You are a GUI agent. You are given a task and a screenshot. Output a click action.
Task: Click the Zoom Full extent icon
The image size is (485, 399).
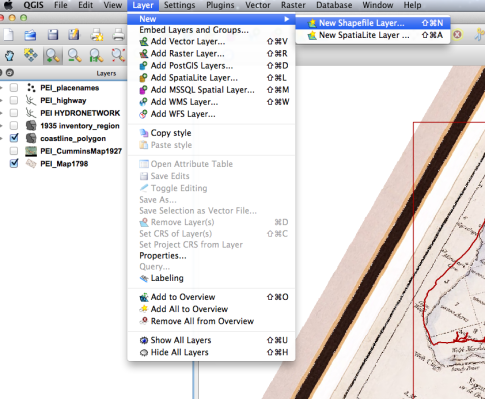[x=118, y=55]
